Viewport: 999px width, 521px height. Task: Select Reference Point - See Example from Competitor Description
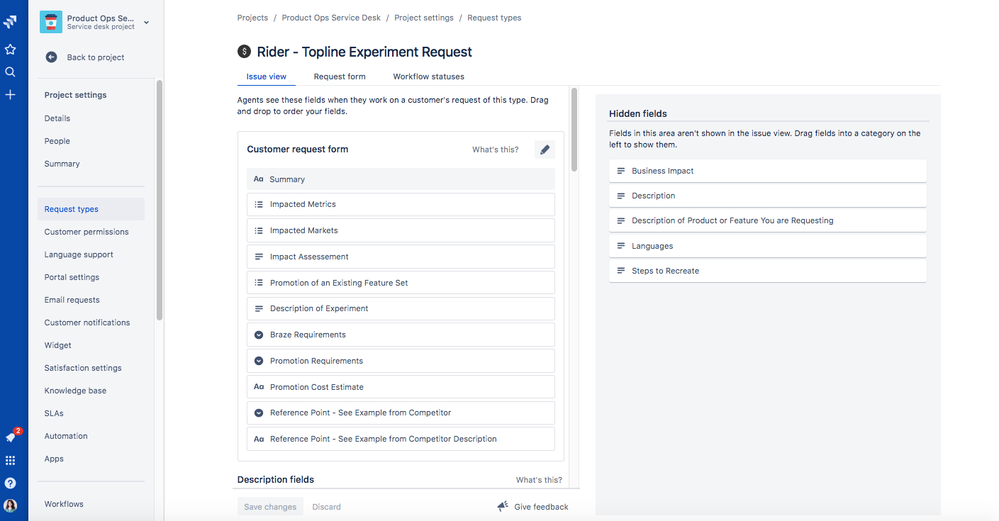pos(401,439)
